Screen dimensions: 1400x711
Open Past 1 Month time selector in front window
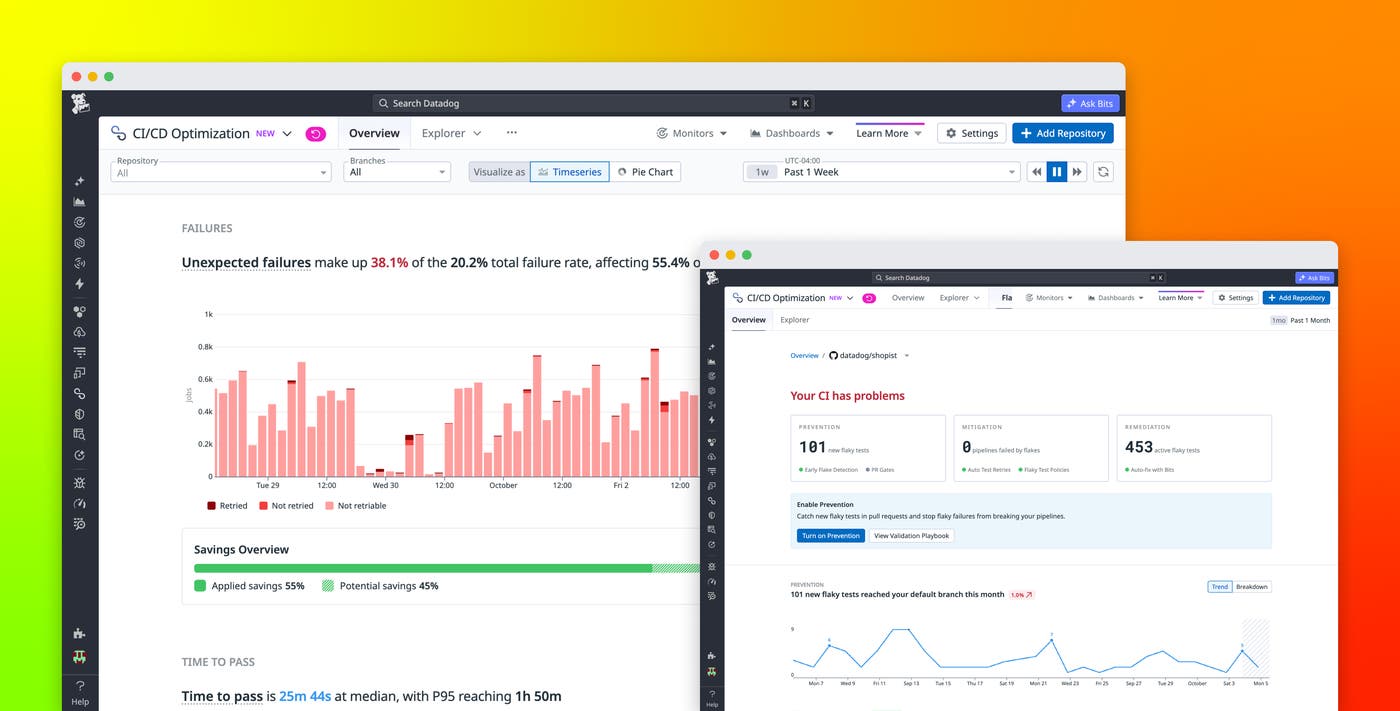1300,320
